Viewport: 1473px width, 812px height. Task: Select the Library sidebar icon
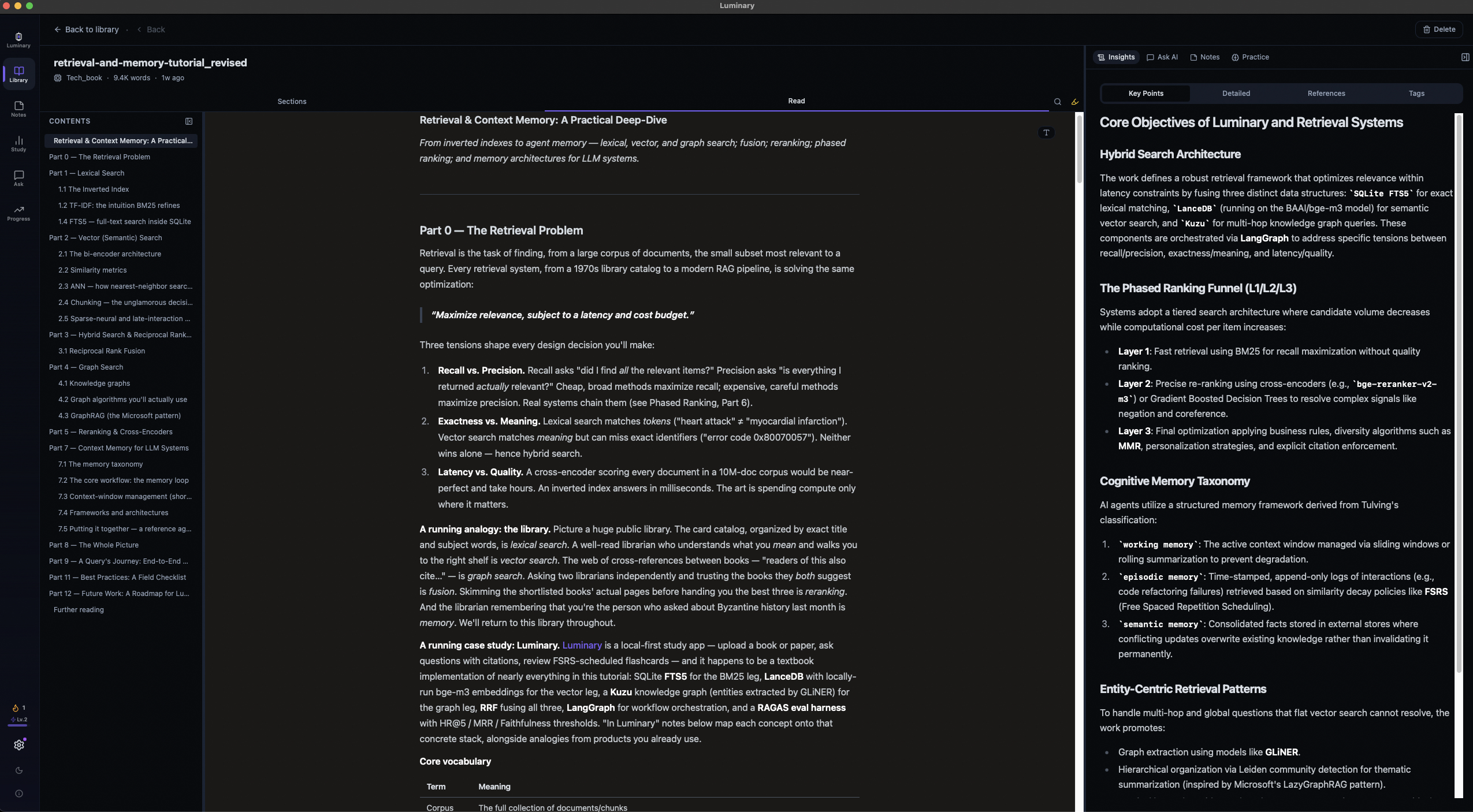pos(18,74)
